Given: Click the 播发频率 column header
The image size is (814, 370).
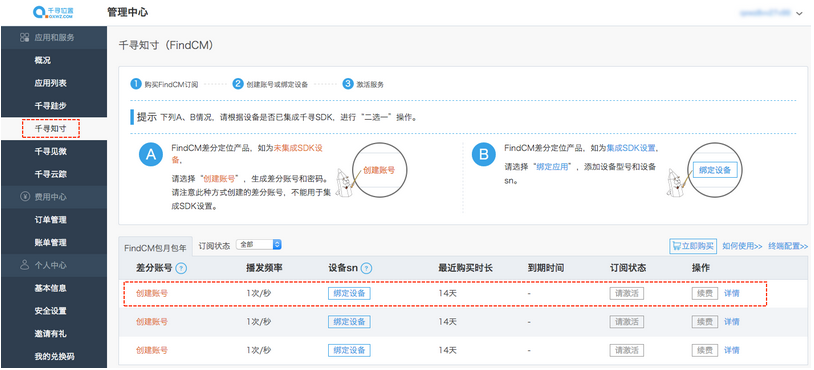Looking at the screenshot, I should pos(265,268).
